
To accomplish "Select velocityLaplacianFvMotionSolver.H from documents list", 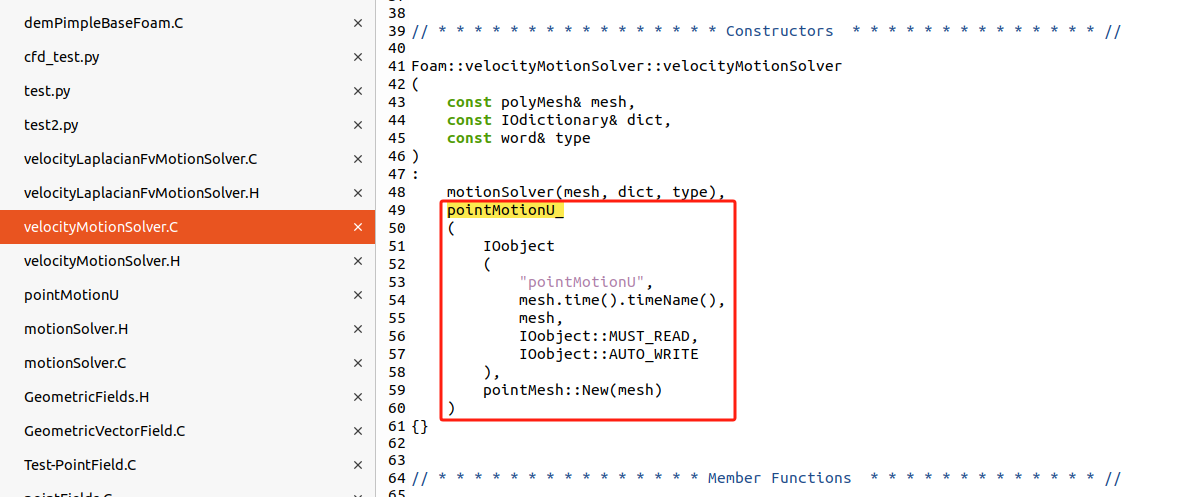I will (x=142, y=193).
